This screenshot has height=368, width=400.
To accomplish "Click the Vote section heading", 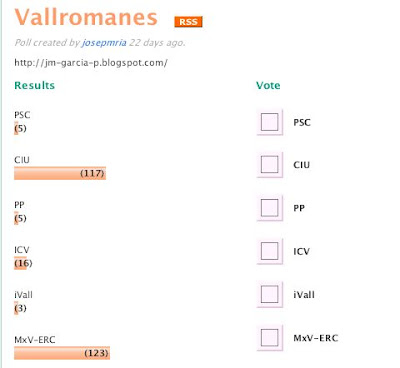I will (268, 85).
